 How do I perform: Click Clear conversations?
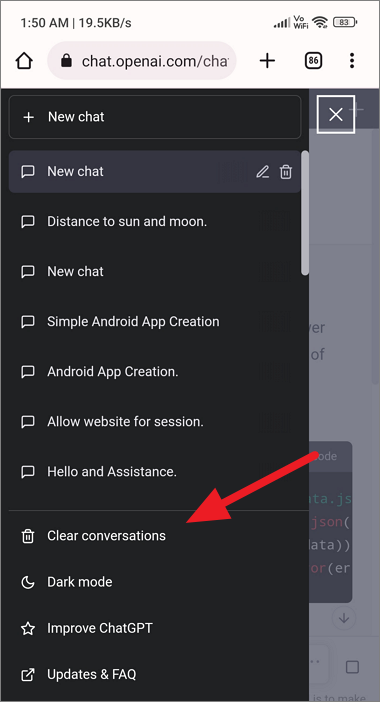coord(155,536)
